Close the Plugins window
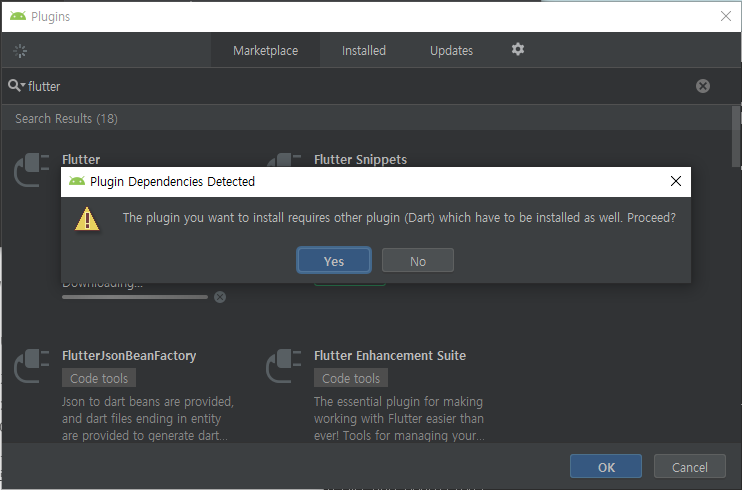Screen dimensions: 742x490 [x=726, y=16]
